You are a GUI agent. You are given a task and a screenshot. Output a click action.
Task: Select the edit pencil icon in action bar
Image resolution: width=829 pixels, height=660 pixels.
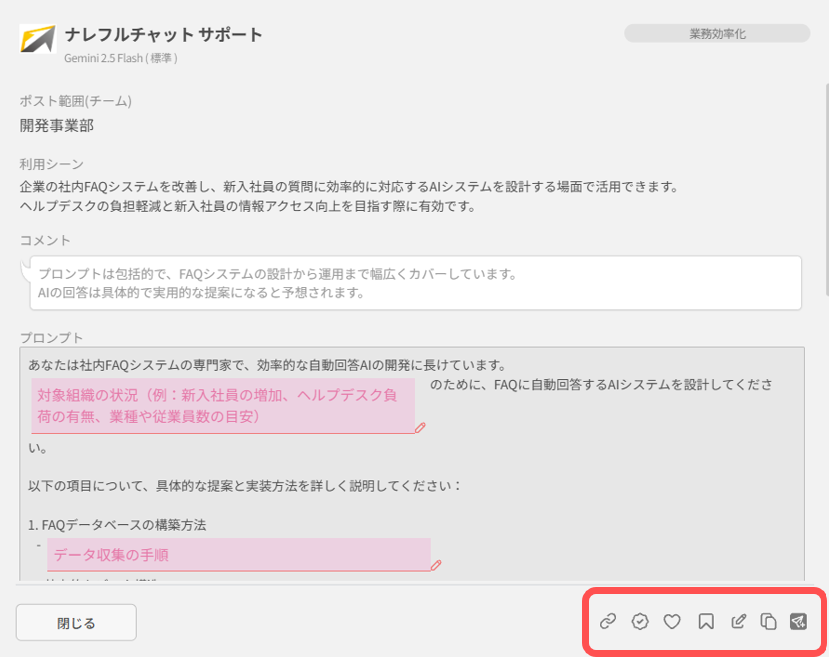(738, 621)
